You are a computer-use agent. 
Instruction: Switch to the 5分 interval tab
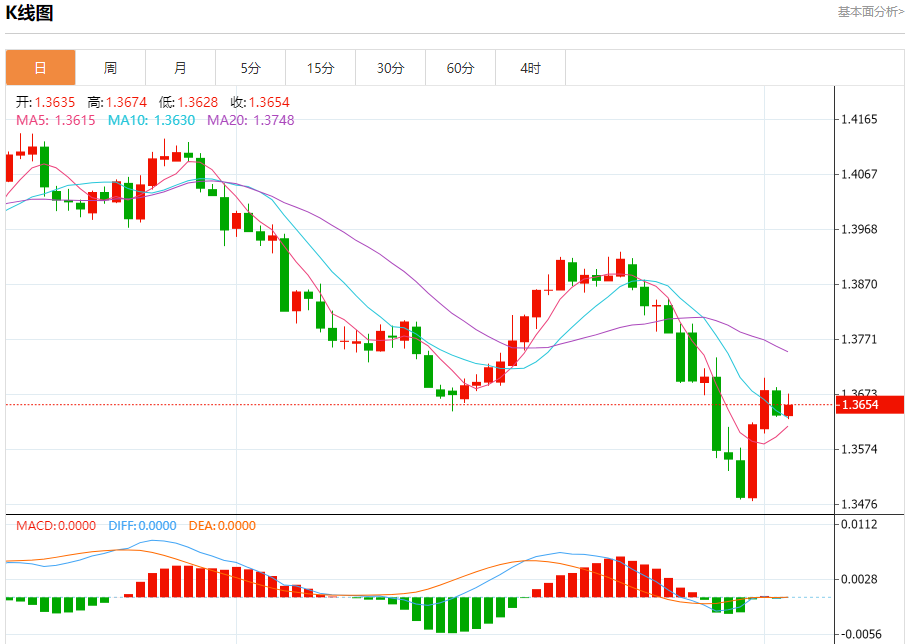tap(250, 68)
